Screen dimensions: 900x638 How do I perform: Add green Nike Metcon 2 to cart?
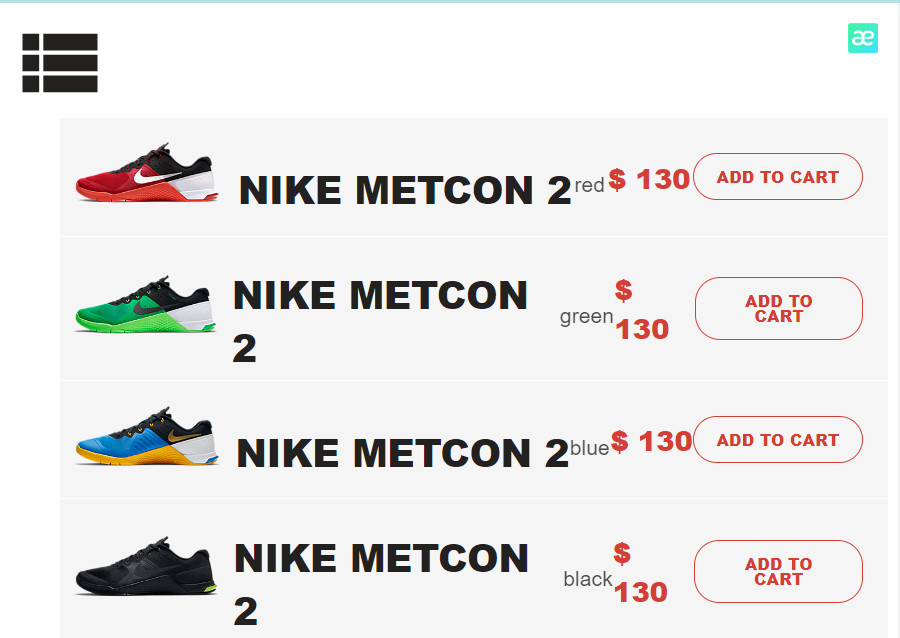(x=778, y=309)
